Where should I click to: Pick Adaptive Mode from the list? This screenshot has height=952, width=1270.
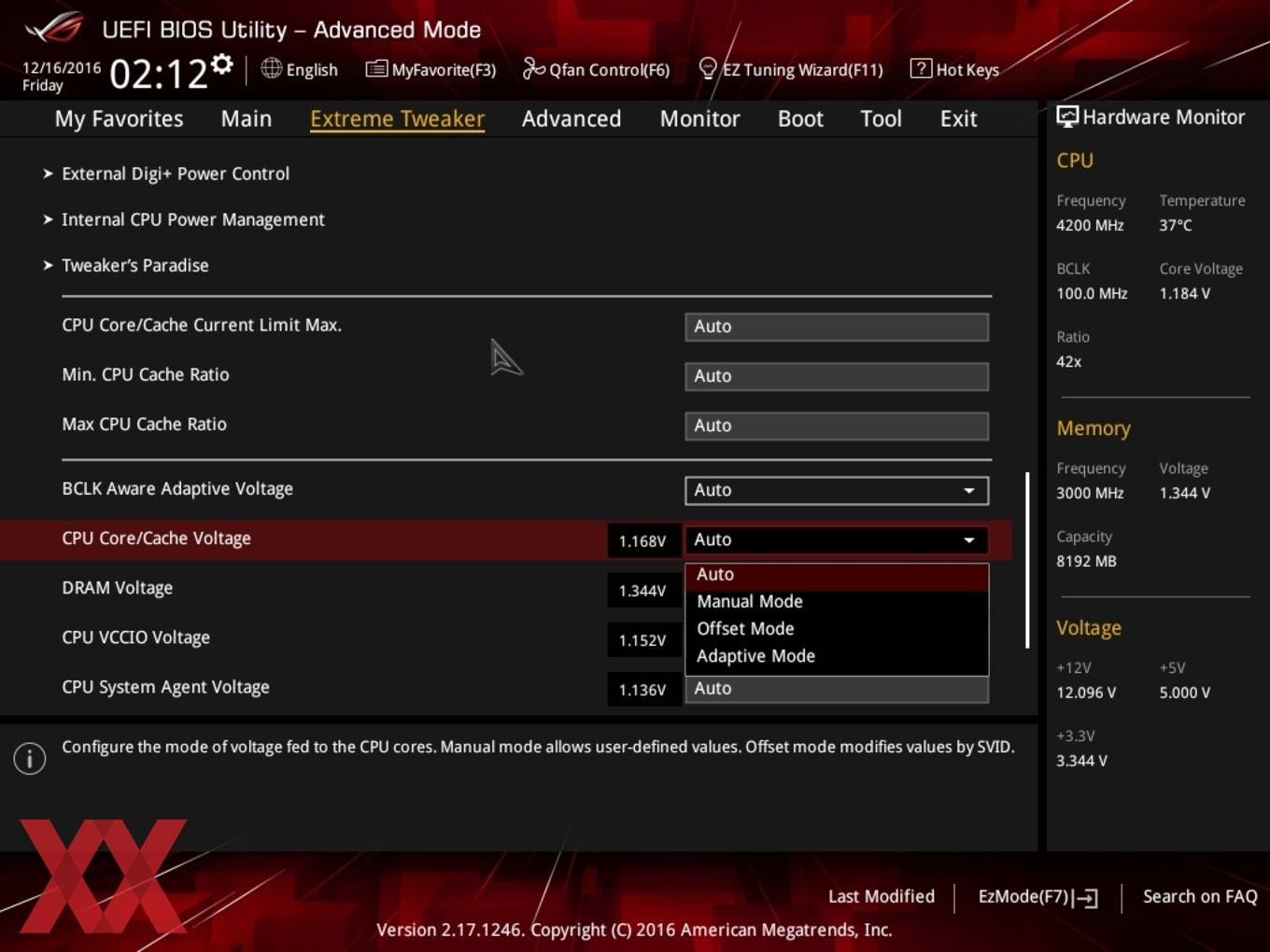837,656
